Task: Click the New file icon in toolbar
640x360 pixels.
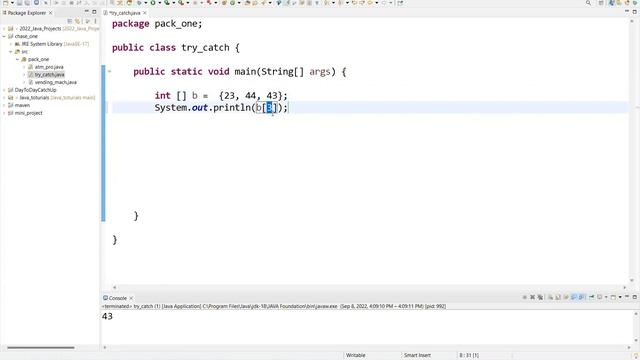Action: pyautogui.click(x=5, y=3)
